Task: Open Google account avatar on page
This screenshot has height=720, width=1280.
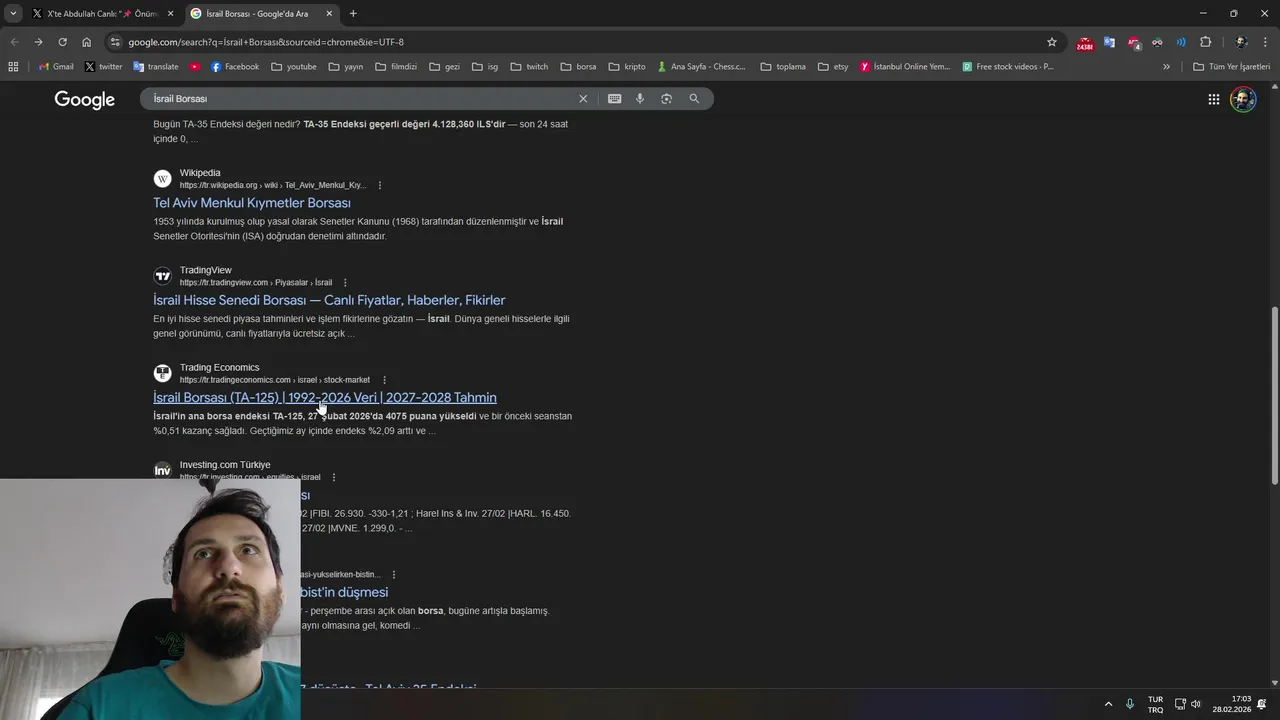Action: coord(1243,99)
